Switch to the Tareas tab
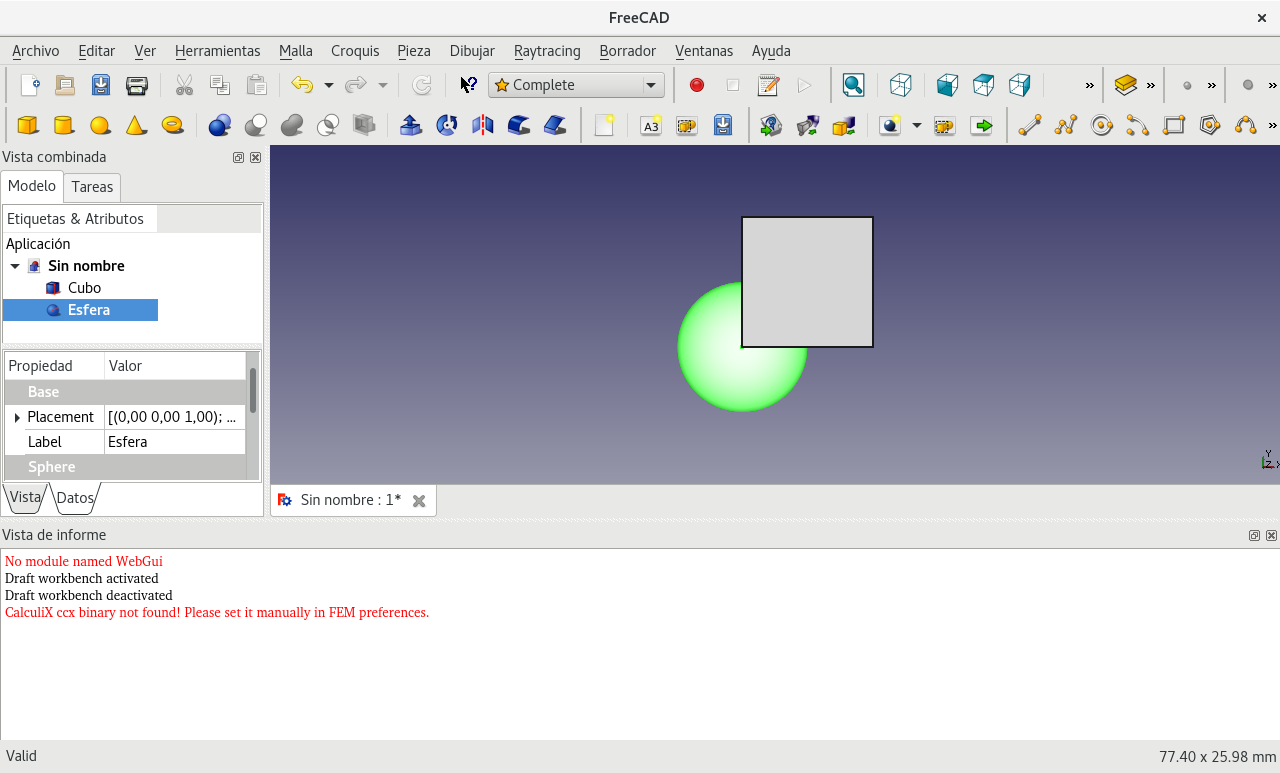 point(92,187)
